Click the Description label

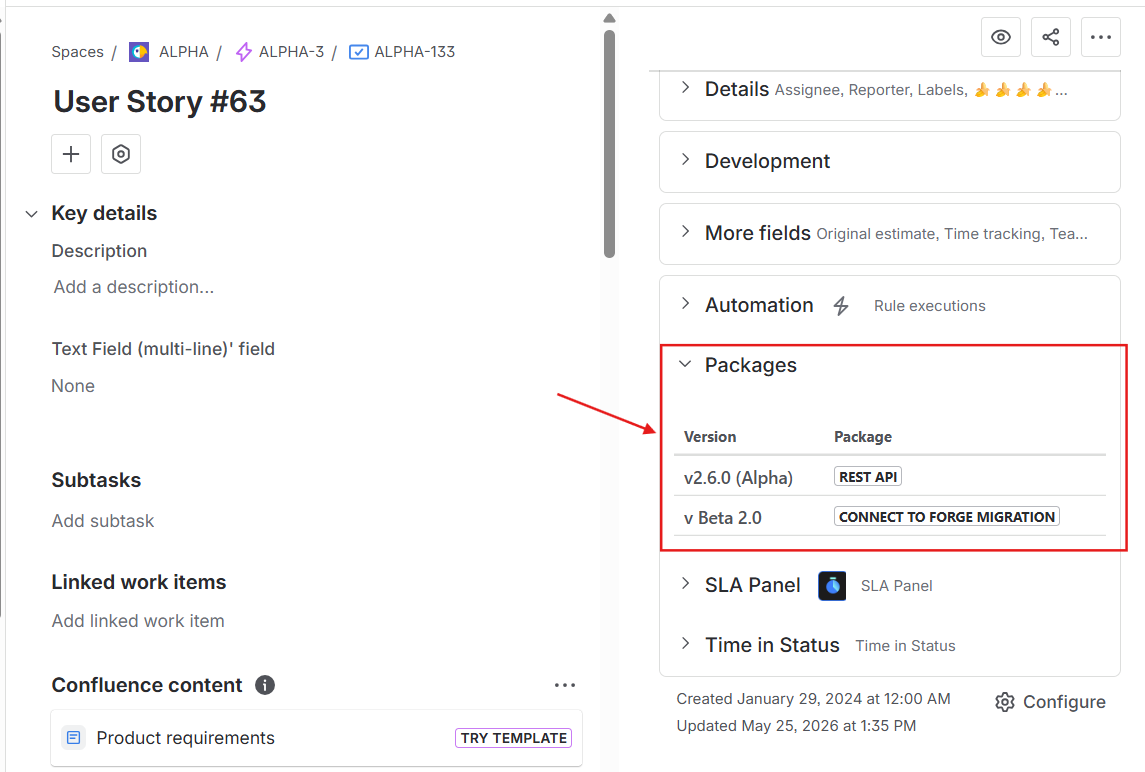pos(99,251)
